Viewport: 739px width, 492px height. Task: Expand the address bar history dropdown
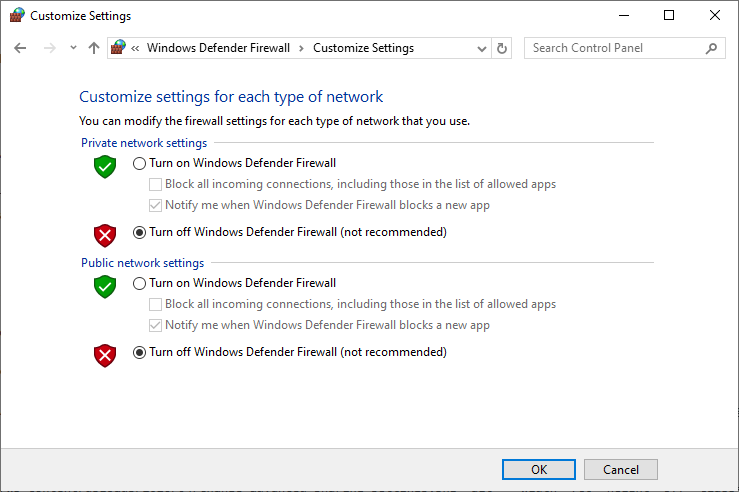[482, 48]
